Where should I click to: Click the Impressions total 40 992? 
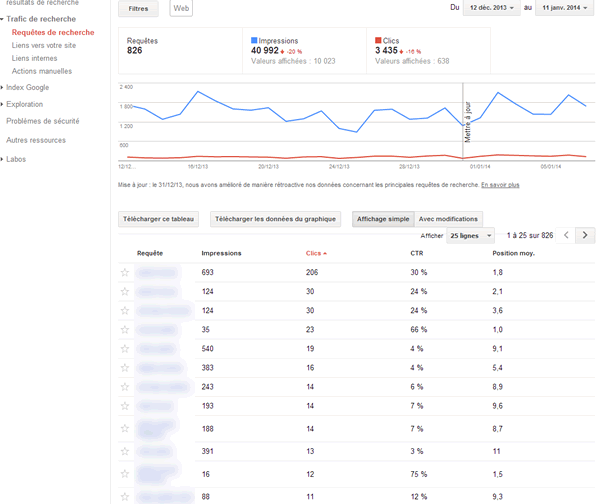click(265, 51)
